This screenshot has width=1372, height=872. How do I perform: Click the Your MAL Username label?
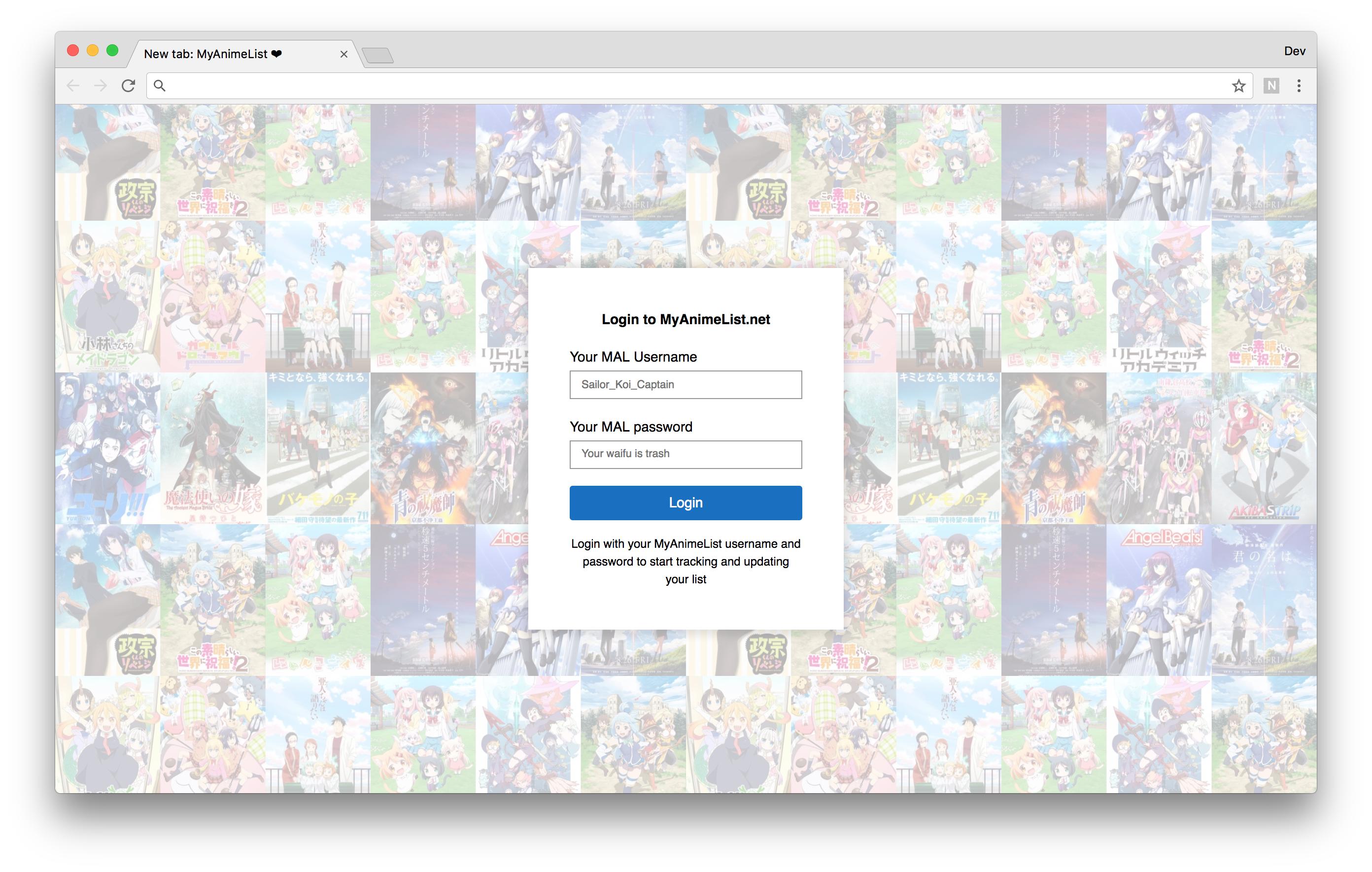(633, 357)
